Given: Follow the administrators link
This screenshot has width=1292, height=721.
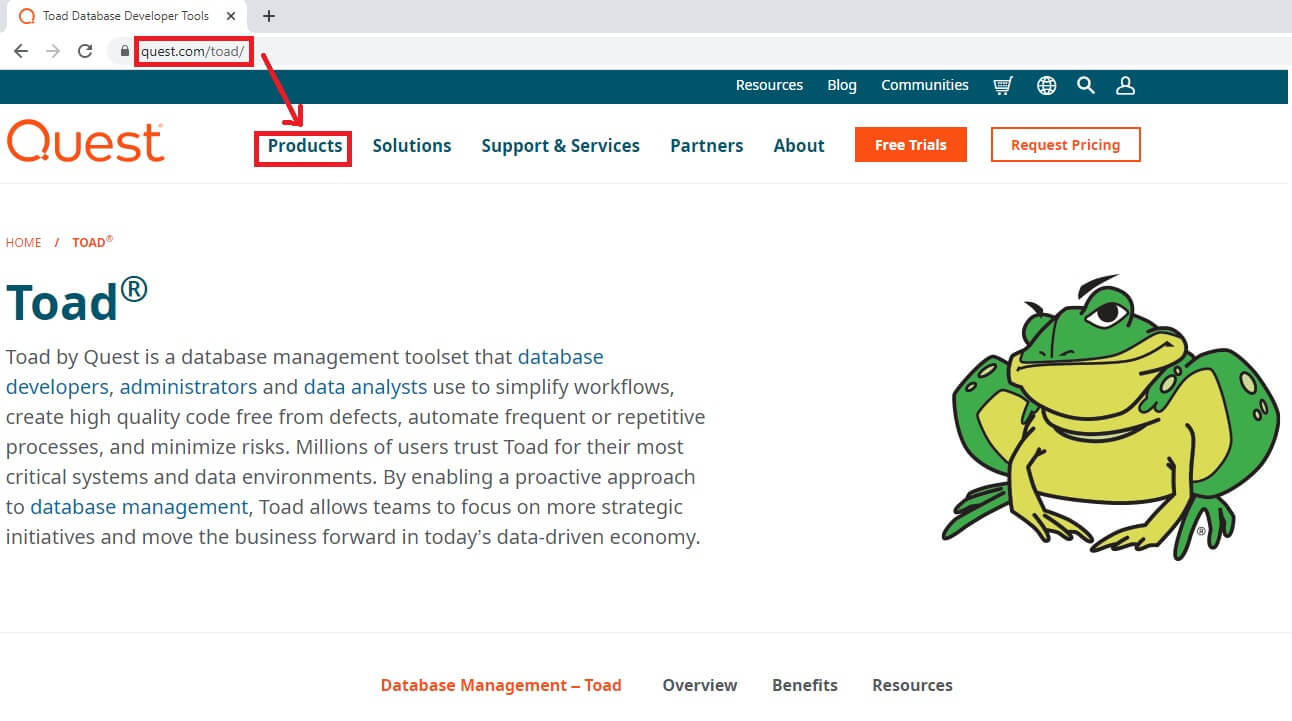Looking at the screenshot, I should click(x=188, y=387).
